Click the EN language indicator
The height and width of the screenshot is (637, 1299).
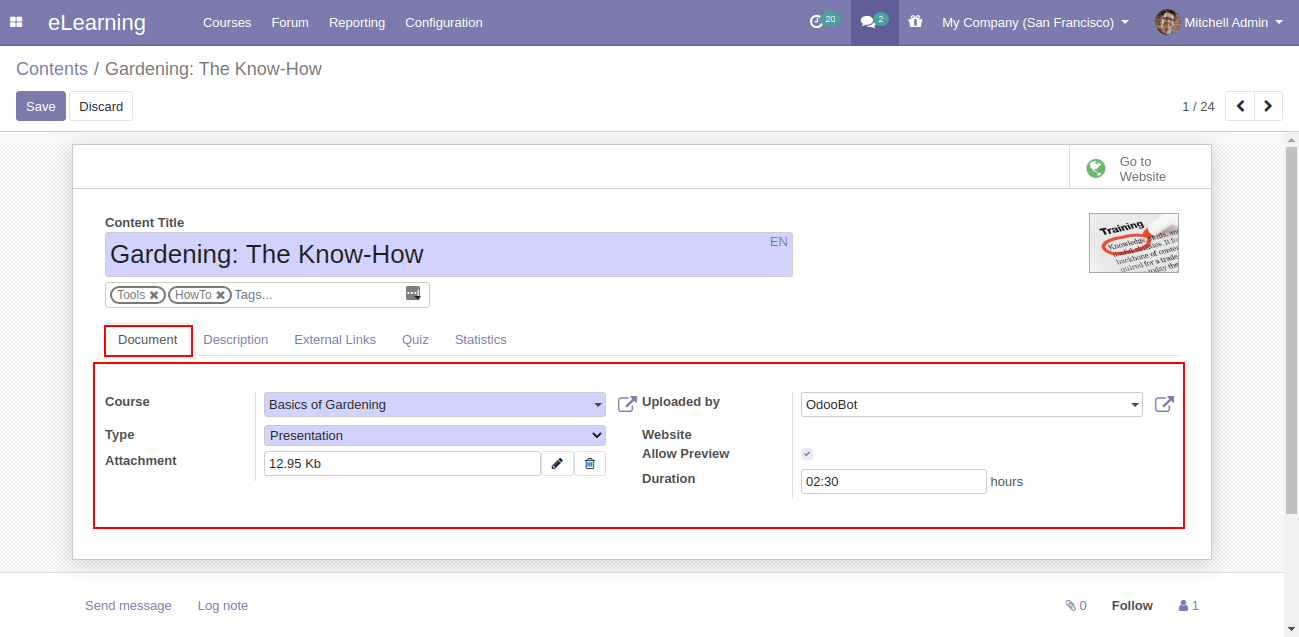pos(779,242)
